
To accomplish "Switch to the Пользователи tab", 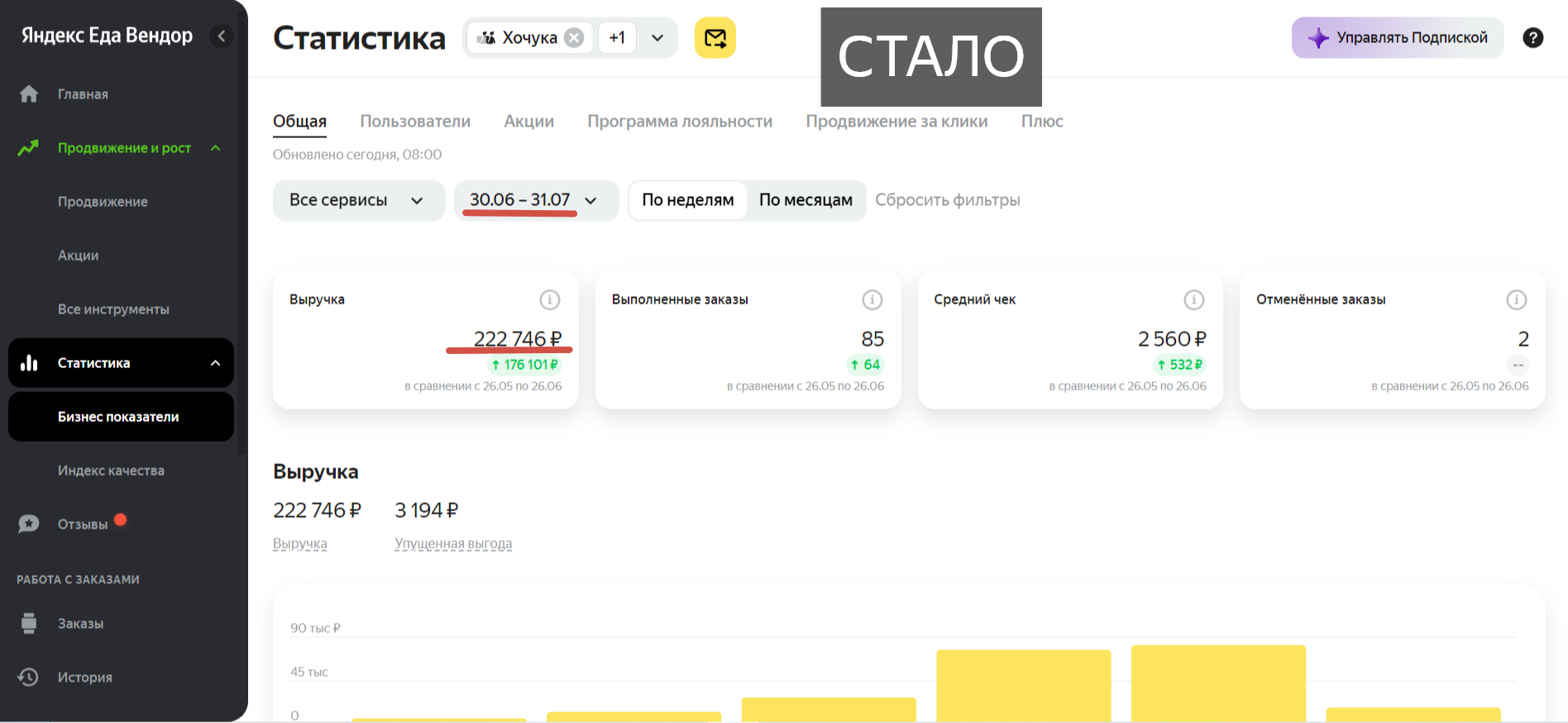I will point(415,122).
